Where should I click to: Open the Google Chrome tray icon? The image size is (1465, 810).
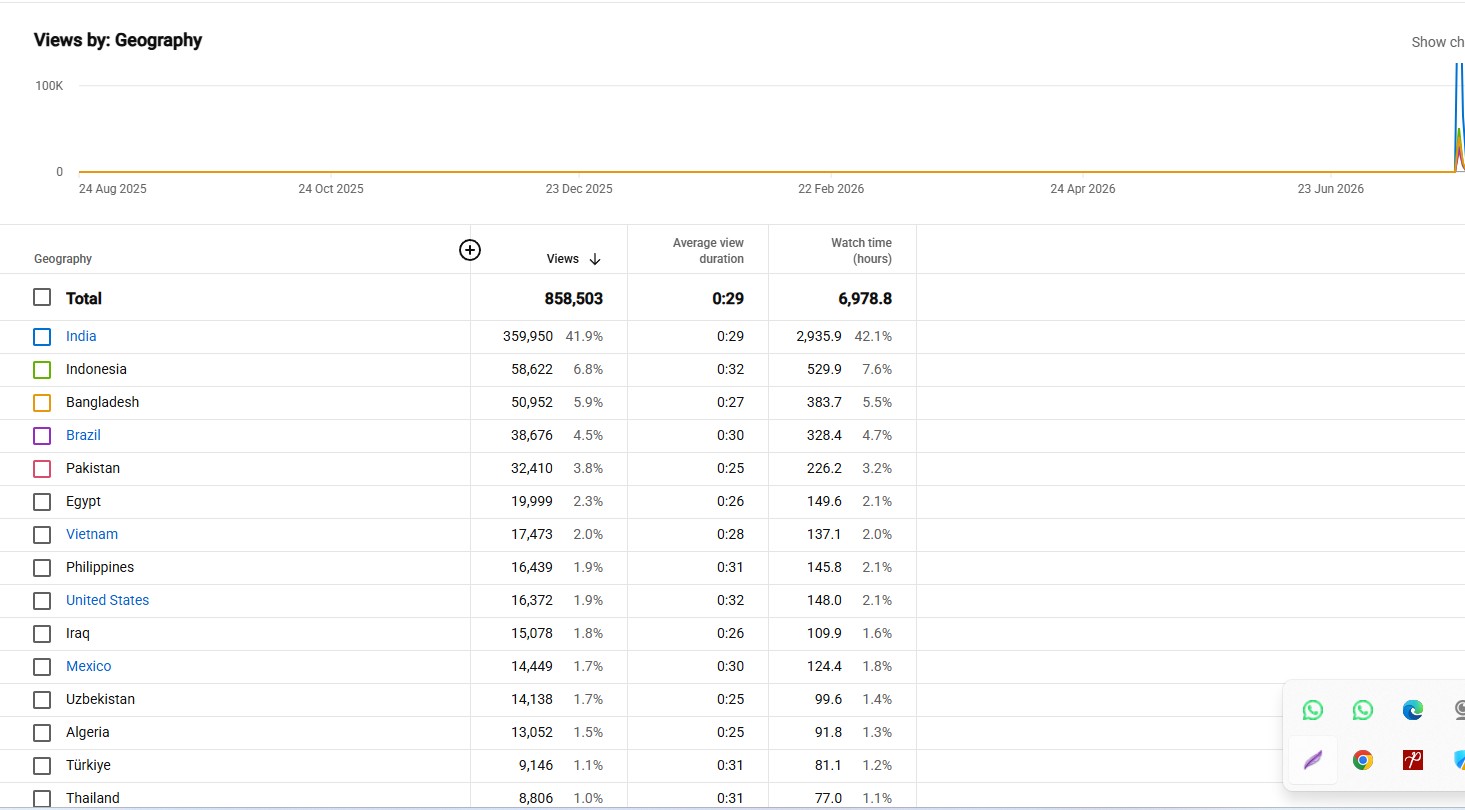click(x=1363, y=760)
